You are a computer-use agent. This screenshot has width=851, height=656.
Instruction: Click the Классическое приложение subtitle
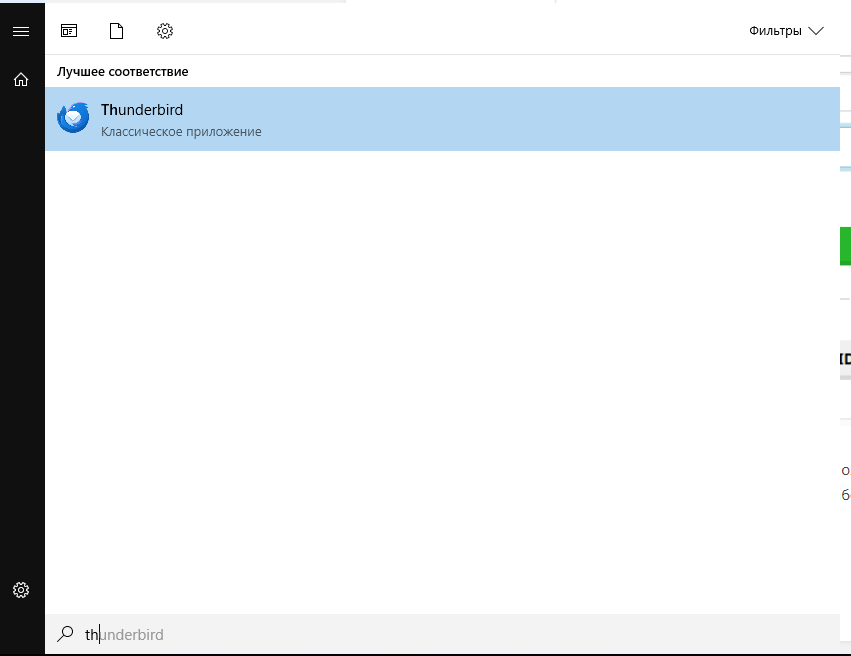click(x=181, y=132)
